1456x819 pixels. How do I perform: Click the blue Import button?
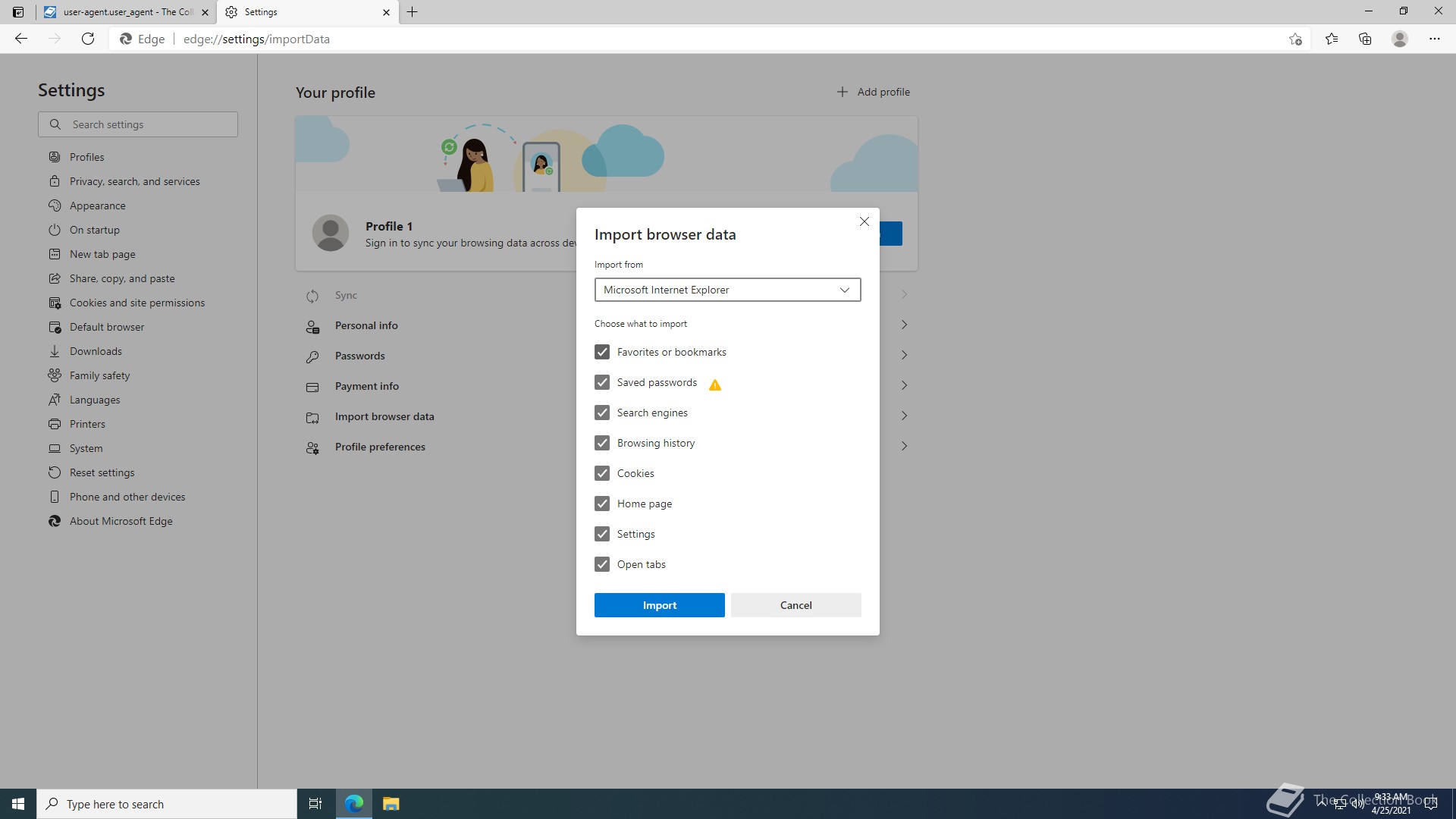coord(659,605)
